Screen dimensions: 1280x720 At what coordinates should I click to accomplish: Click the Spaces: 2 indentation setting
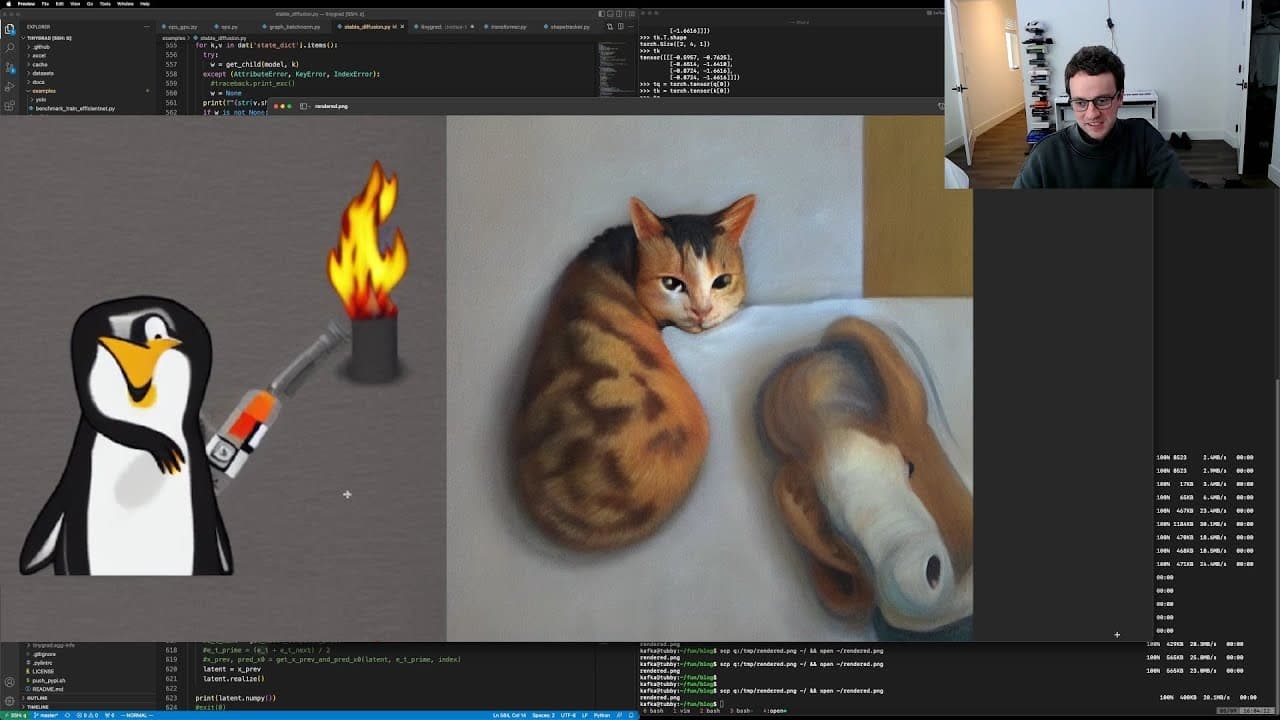coord(543,715)
